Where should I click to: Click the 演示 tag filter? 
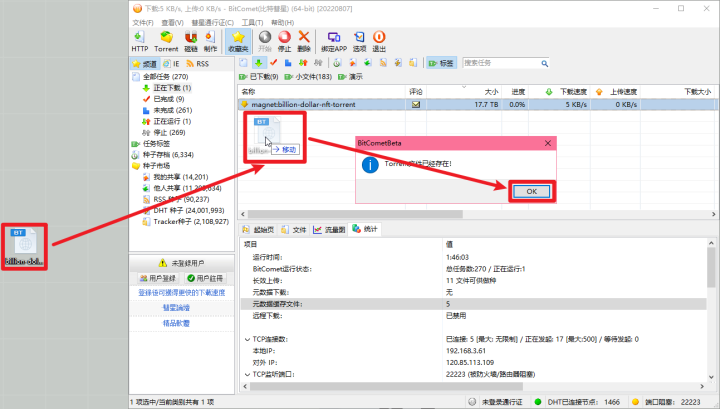[351, 77]
